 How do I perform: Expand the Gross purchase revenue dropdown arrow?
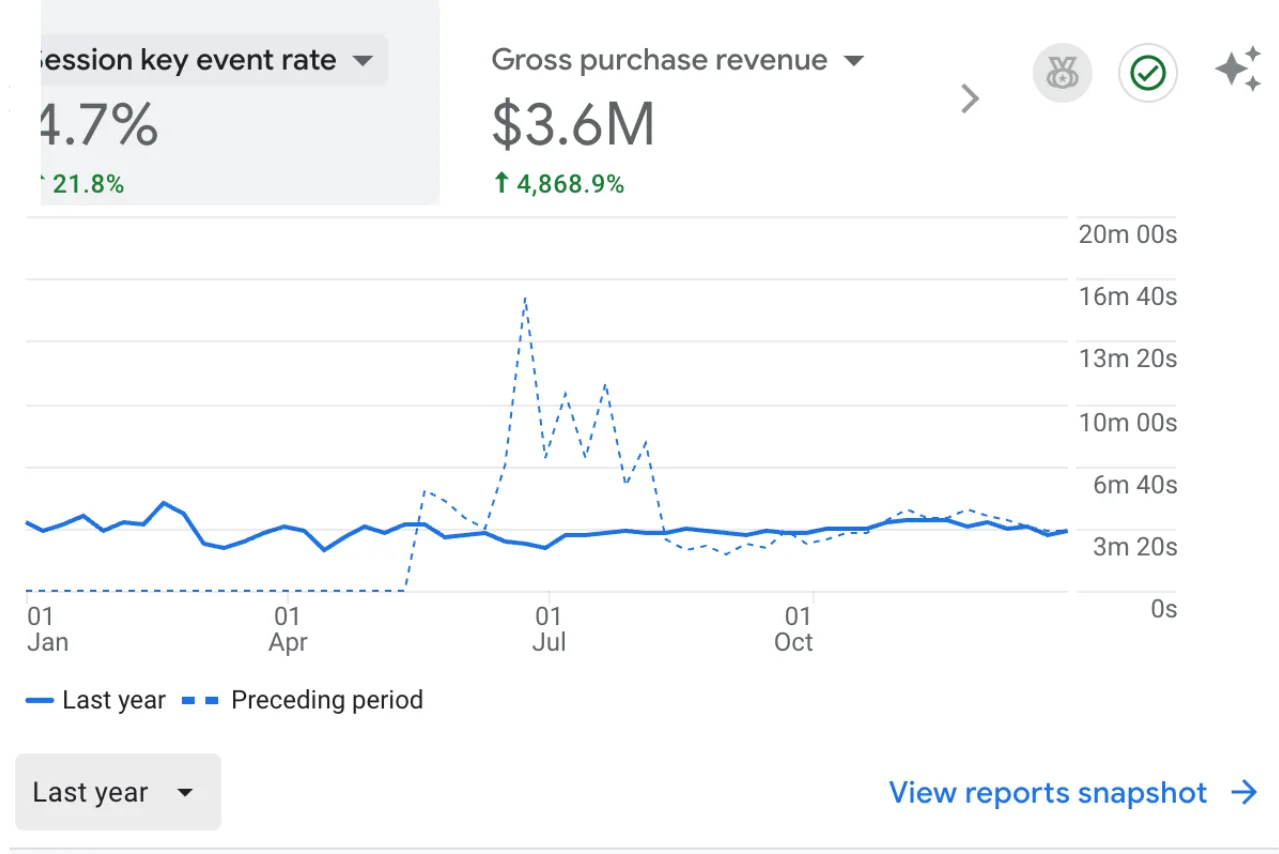pyautogui.click(x=853, y=61)
